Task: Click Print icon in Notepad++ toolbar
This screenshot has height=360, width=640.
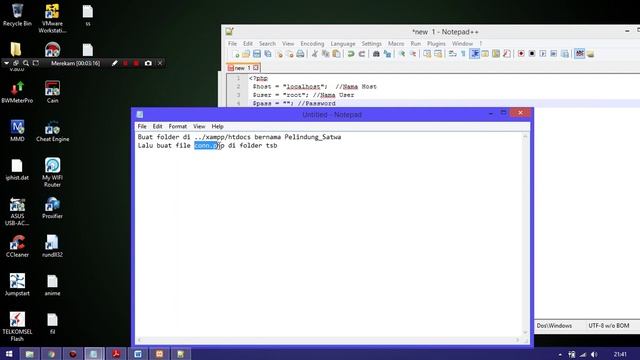Action: 300,54
